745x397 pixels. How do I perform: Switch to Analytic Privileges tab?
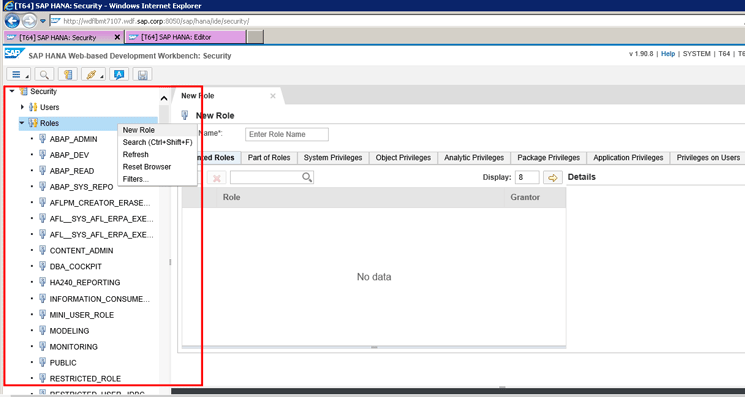[474, 158]
